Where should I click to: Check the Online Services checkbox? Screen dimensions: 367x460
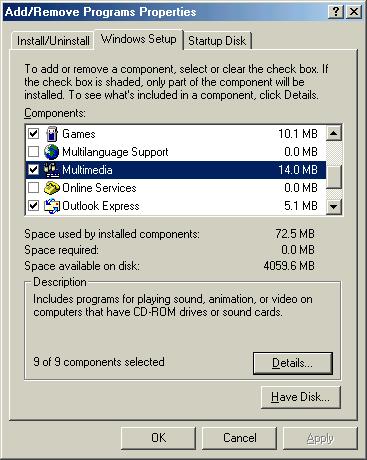click(x=33, y=188)
